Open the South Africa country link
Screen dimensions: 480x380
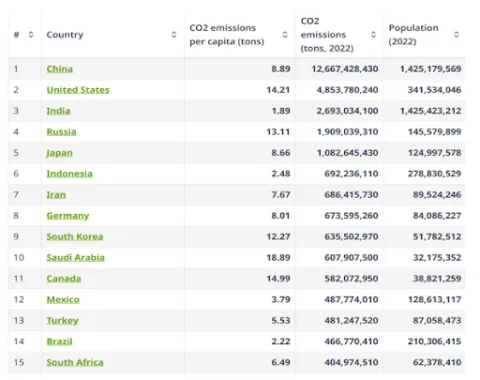click(75, 362)
